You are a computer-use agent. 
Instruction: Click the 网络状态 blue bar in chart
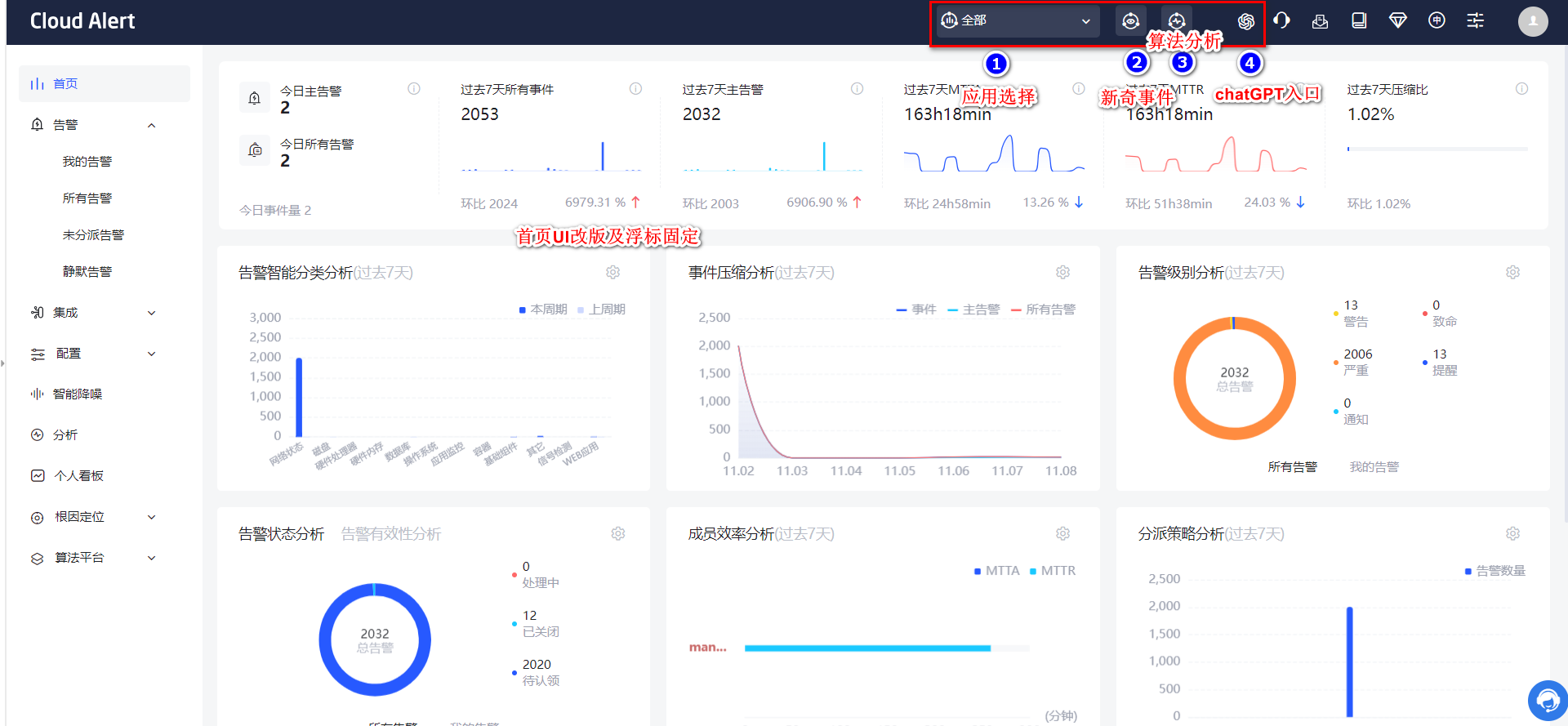[299, 398]
